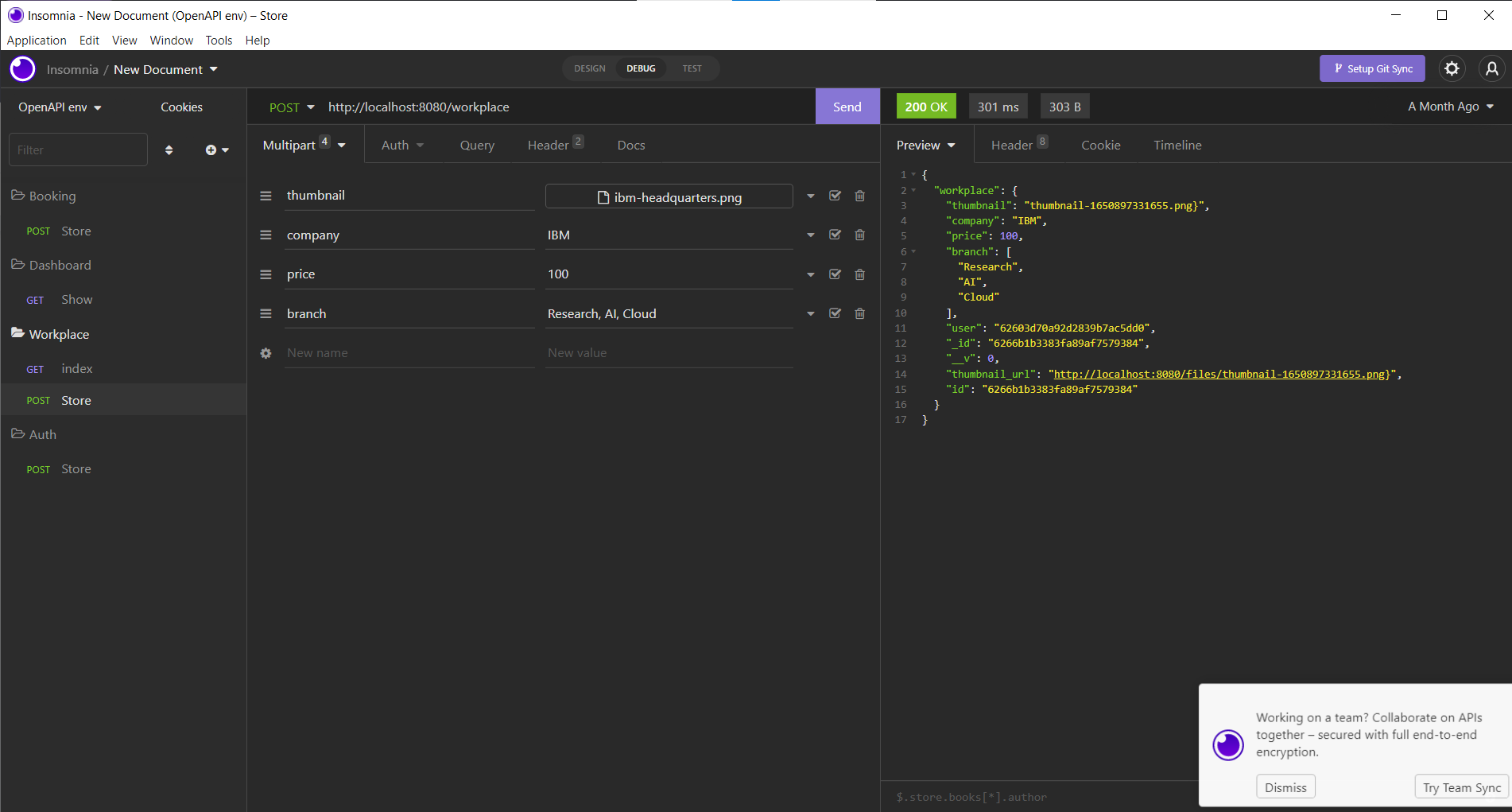
Task: Fold JSON at line 2 workplace arrow
Action: coord(913,190)
